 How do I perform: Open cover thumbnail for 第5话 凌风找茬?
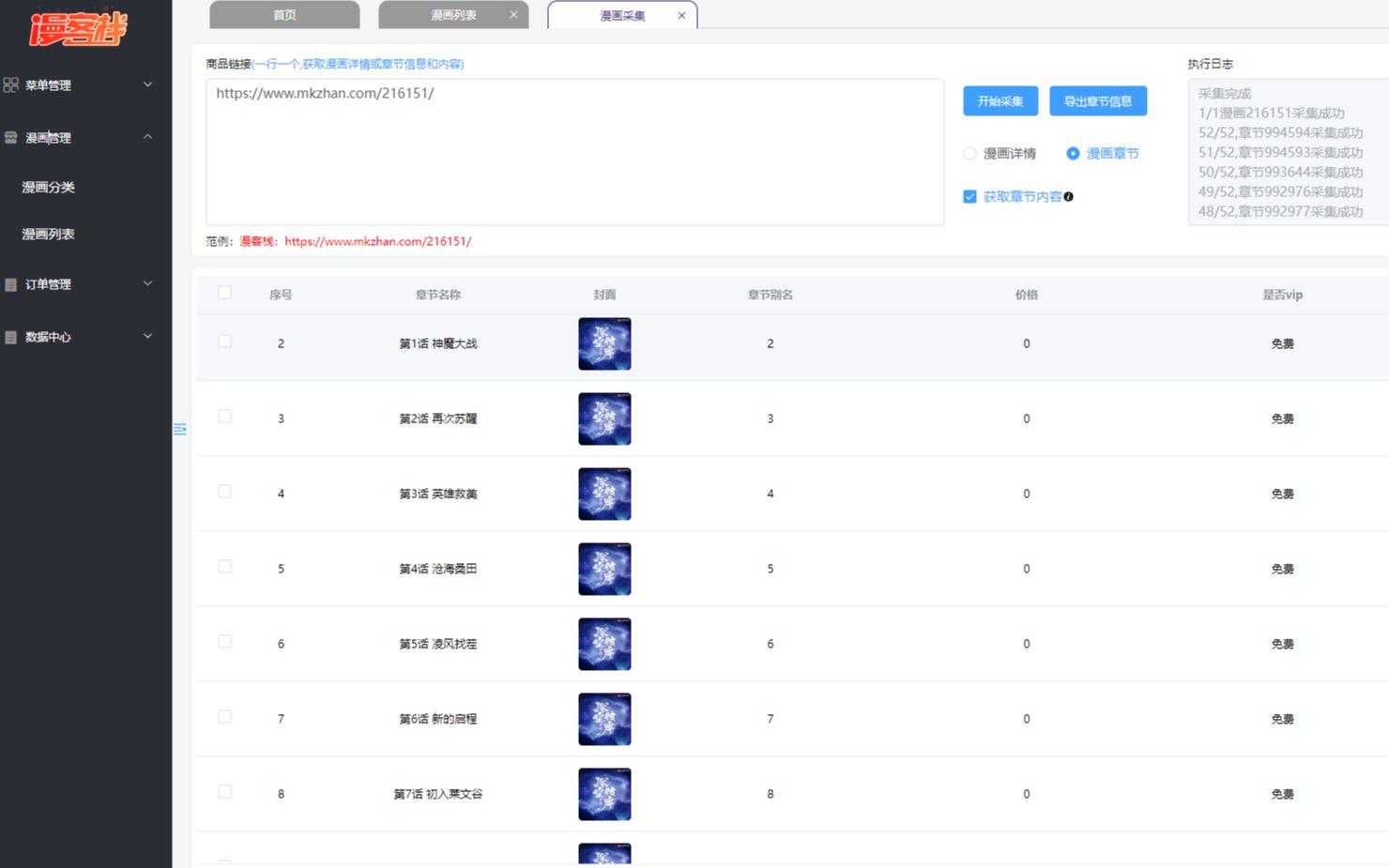604,644
